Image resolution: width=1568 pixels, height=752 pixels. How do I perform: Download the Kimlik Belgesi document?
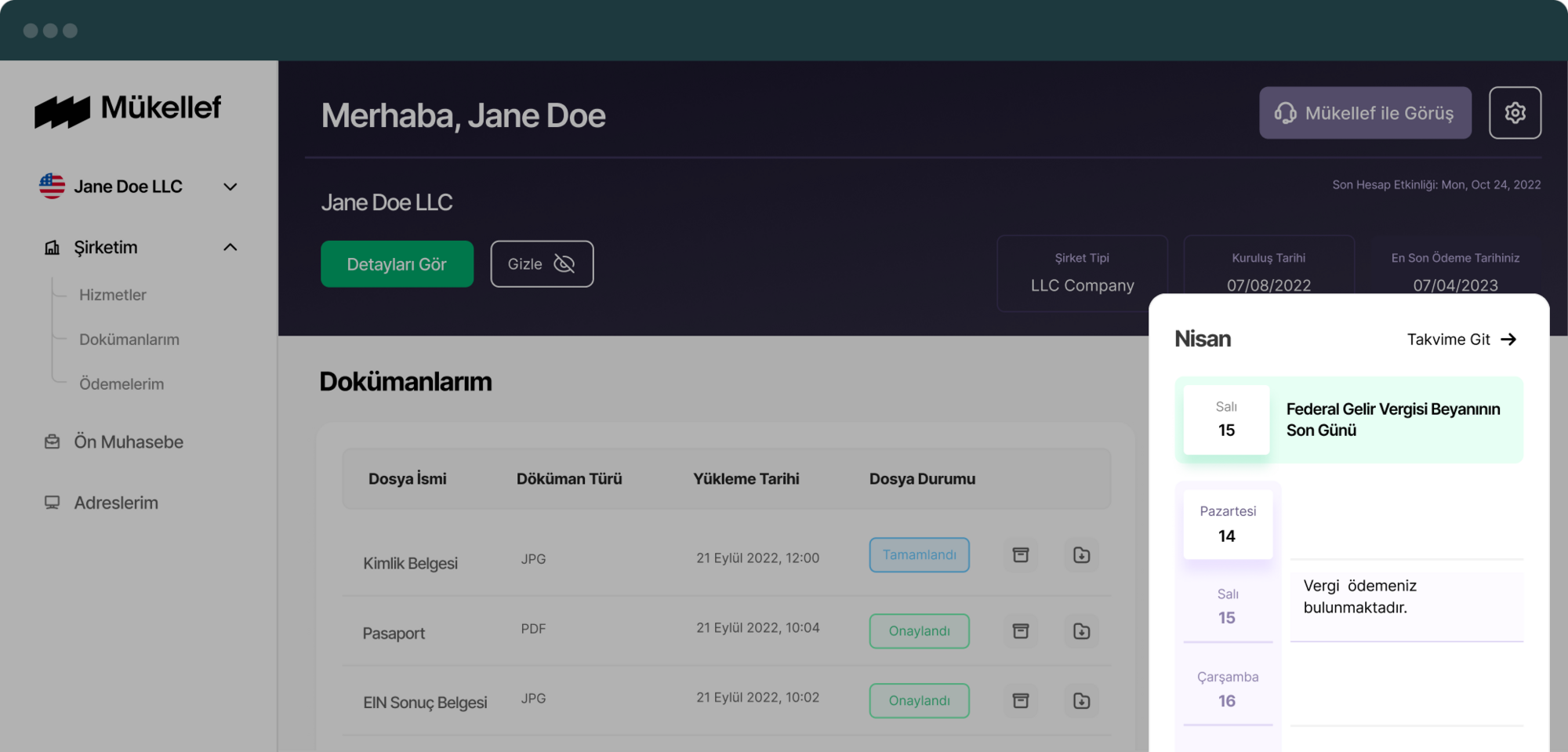[x=1082, y=555]
